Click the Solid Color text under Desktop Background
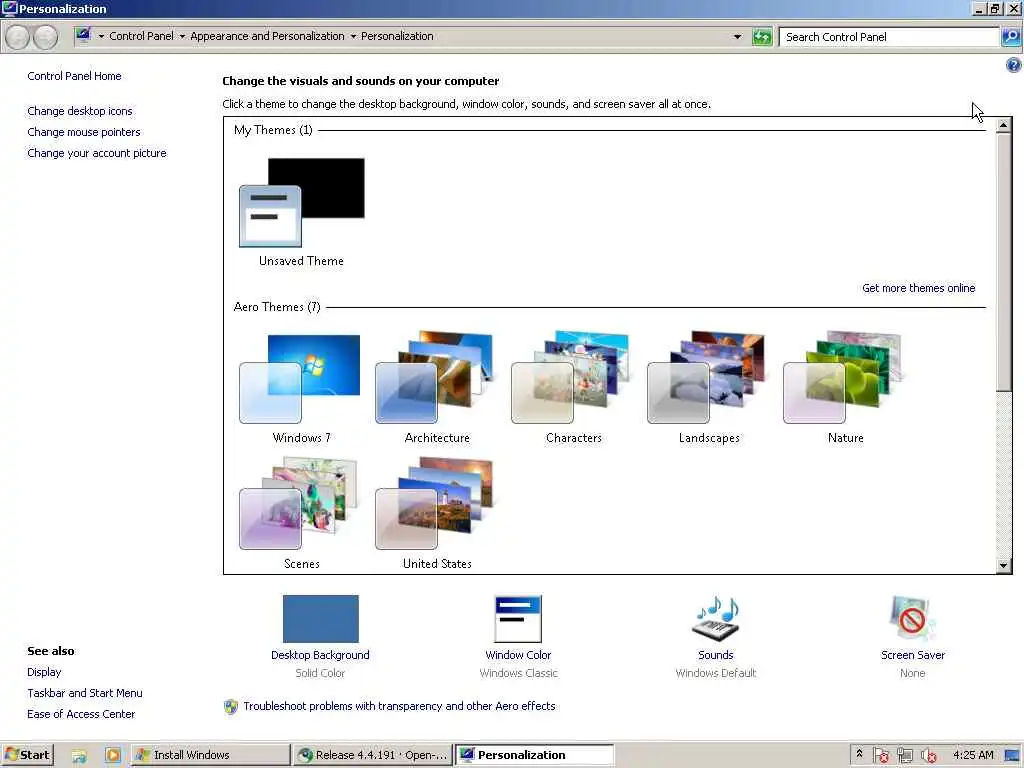Image resolution: width=1024 pixels, height=768 pixels. point(320,673)
